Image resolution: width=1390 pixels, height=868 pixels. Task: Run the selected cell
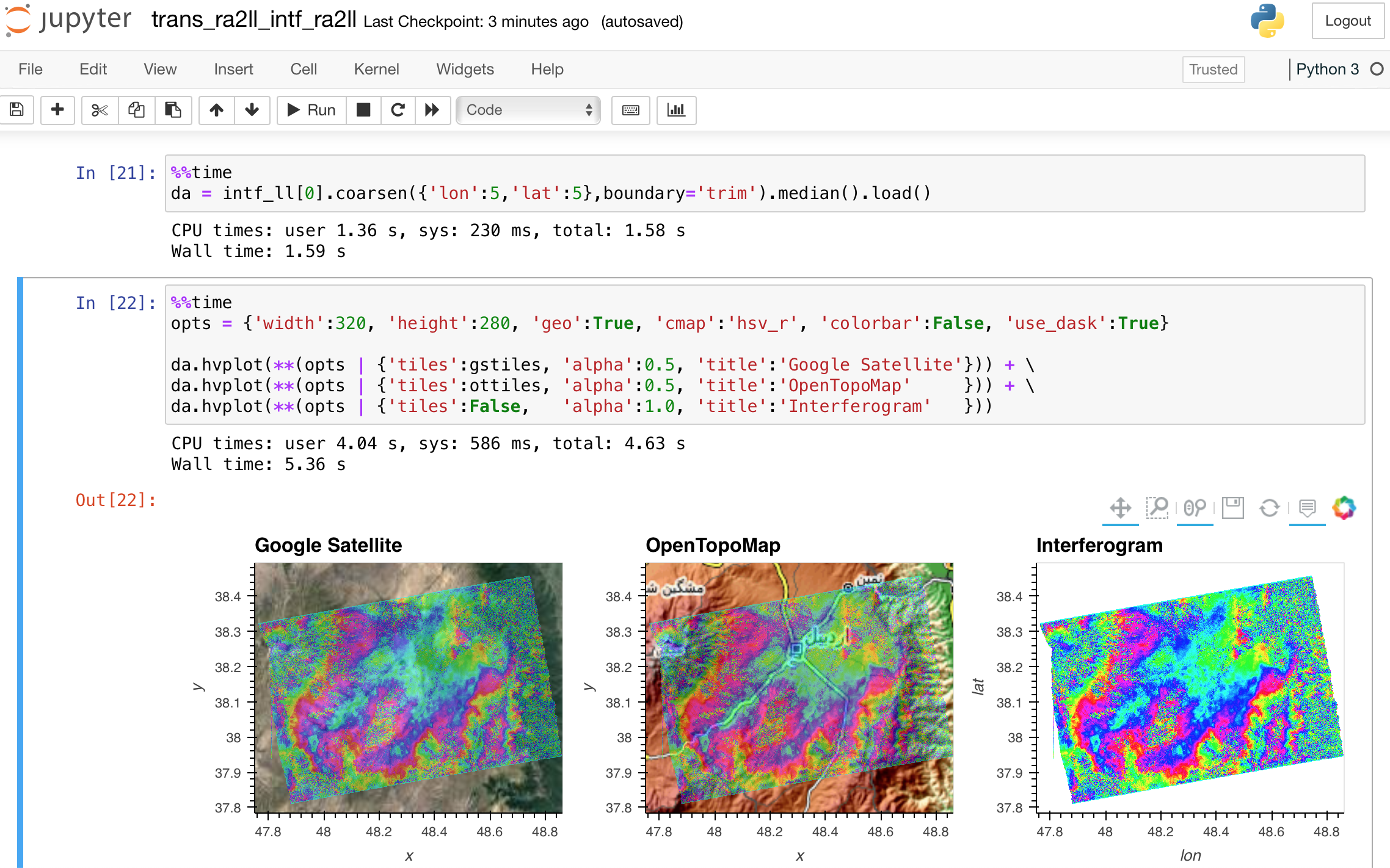310,110
